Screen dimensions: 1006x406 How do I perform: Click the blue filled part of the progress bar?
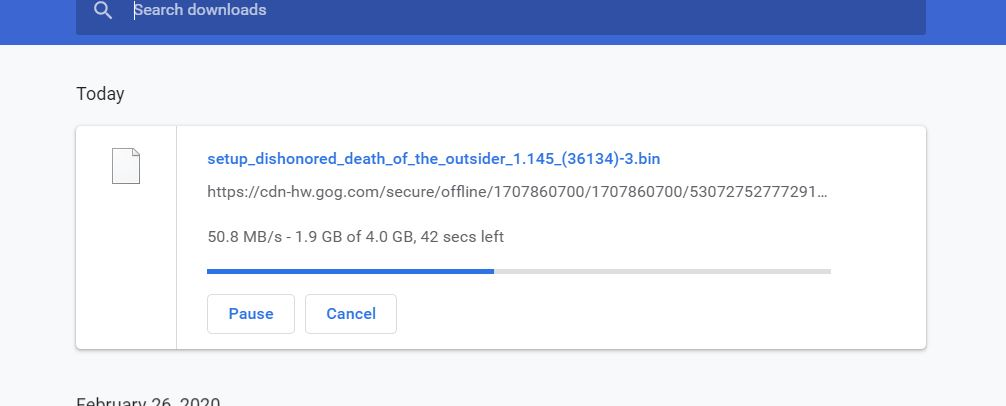point(350,271)
